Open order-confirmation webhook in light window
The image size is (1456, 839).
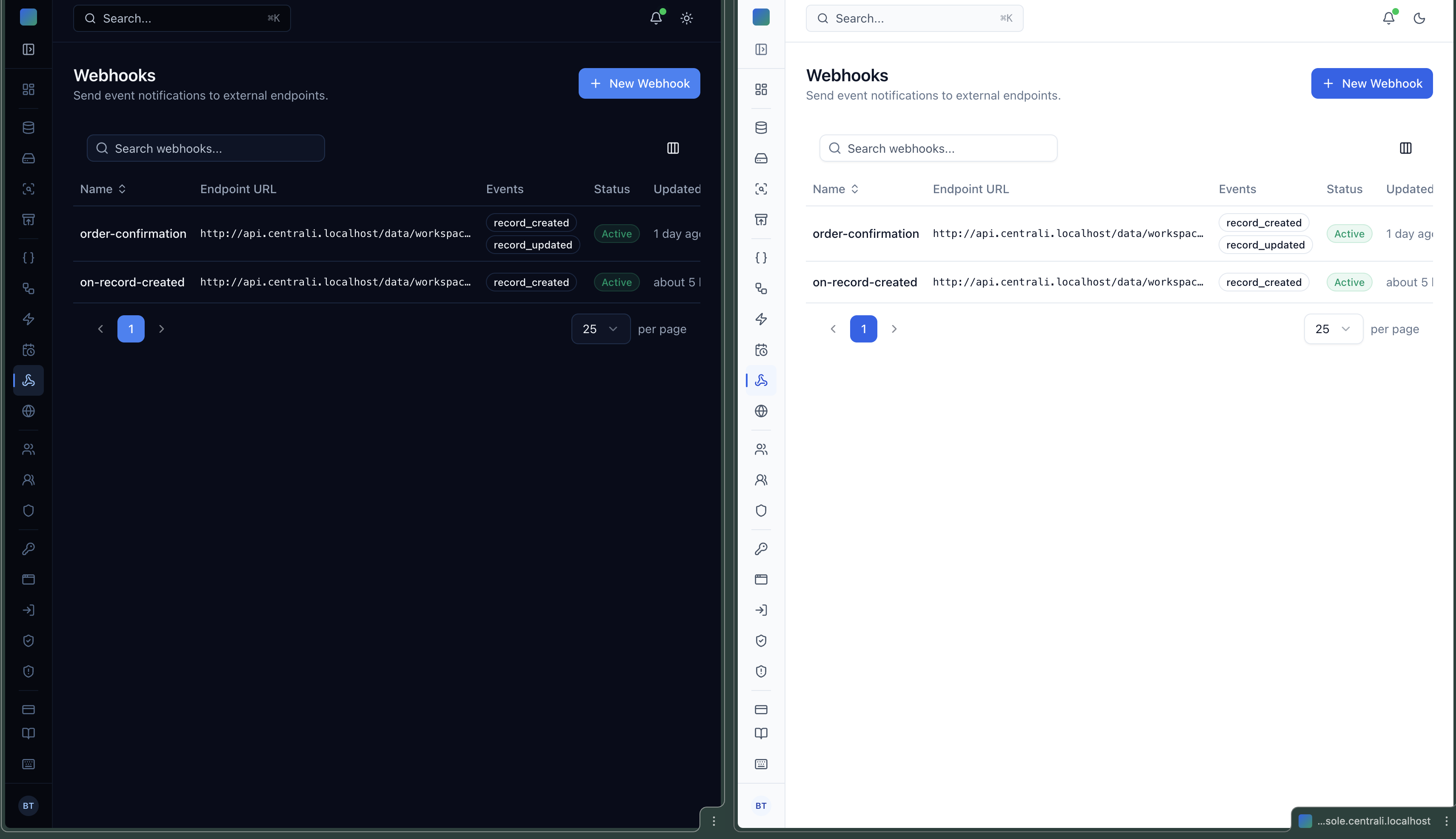(x=865, y=234)
